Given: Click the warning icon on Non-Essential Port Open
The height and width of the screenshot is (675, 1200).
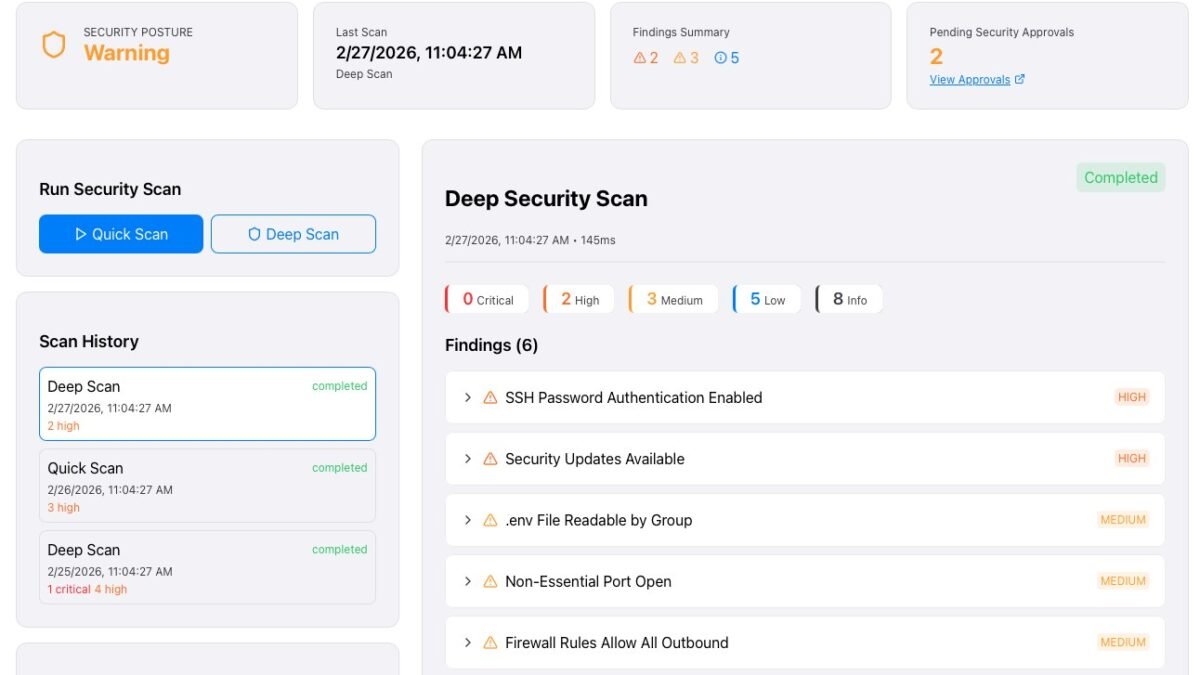Looking at the screenshot, I should pos(490,581).
